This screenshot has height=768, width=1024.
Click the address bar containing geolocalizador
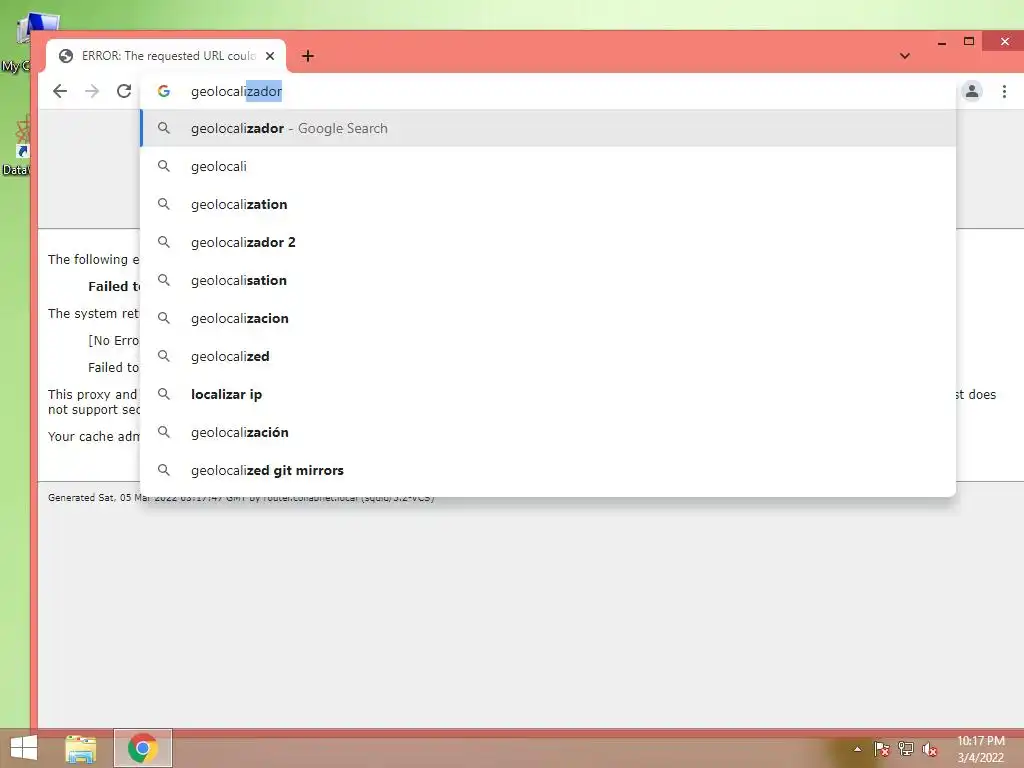pyautogui.click(x=549, y=91)
